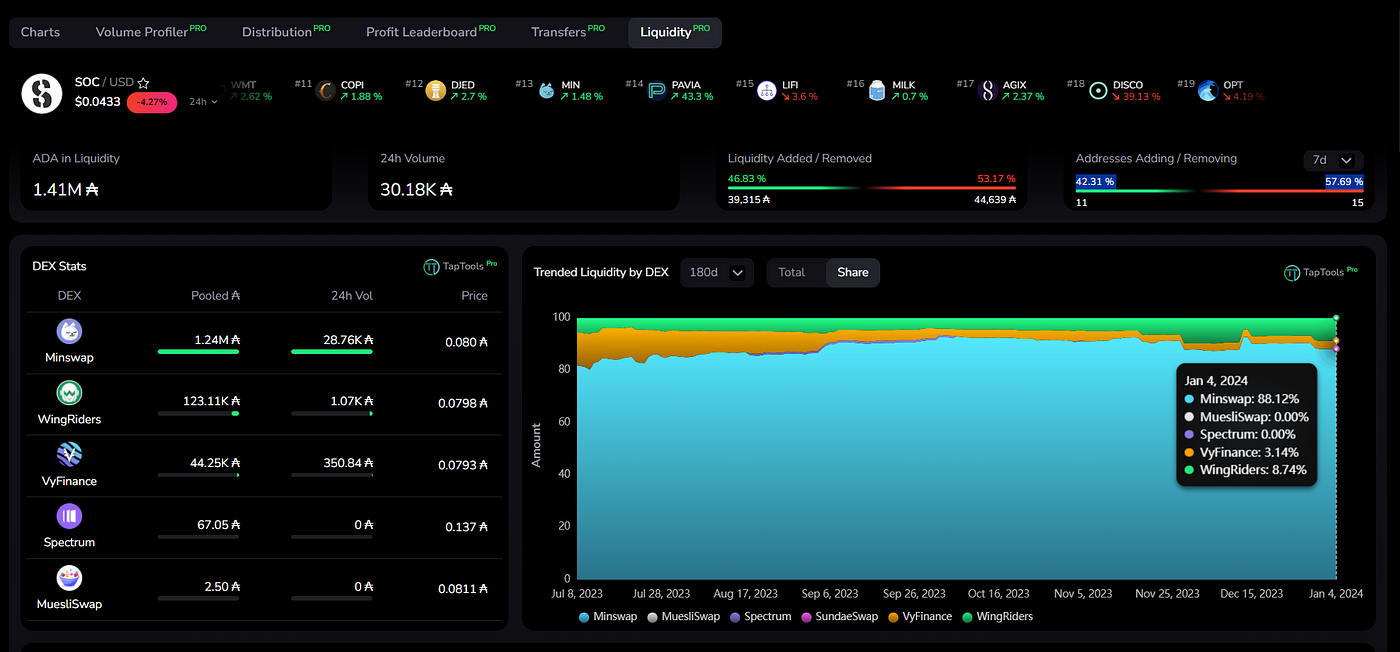The width and height of the screenshot is (1400, 652).
Task: Open the 7d period dropdown
Action: tap(1333, 160)
